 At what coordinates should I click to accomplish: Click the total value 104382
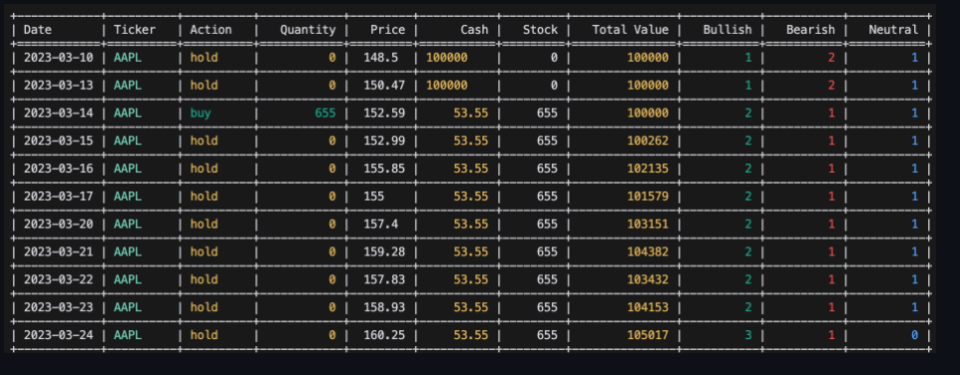pyautogui.click(x=648, y=252)
